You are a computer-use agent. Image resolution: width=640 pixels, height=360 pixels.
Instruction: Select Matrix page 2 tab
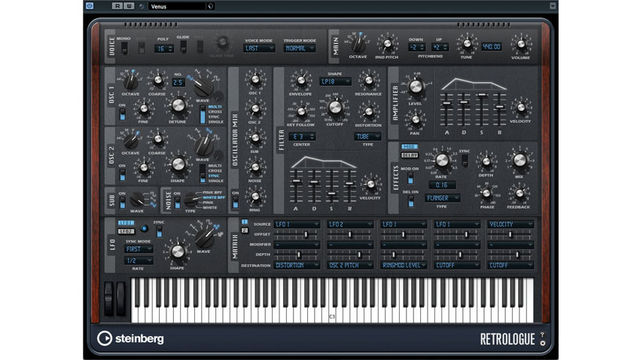pyautogui.click(x=244, y=231)
